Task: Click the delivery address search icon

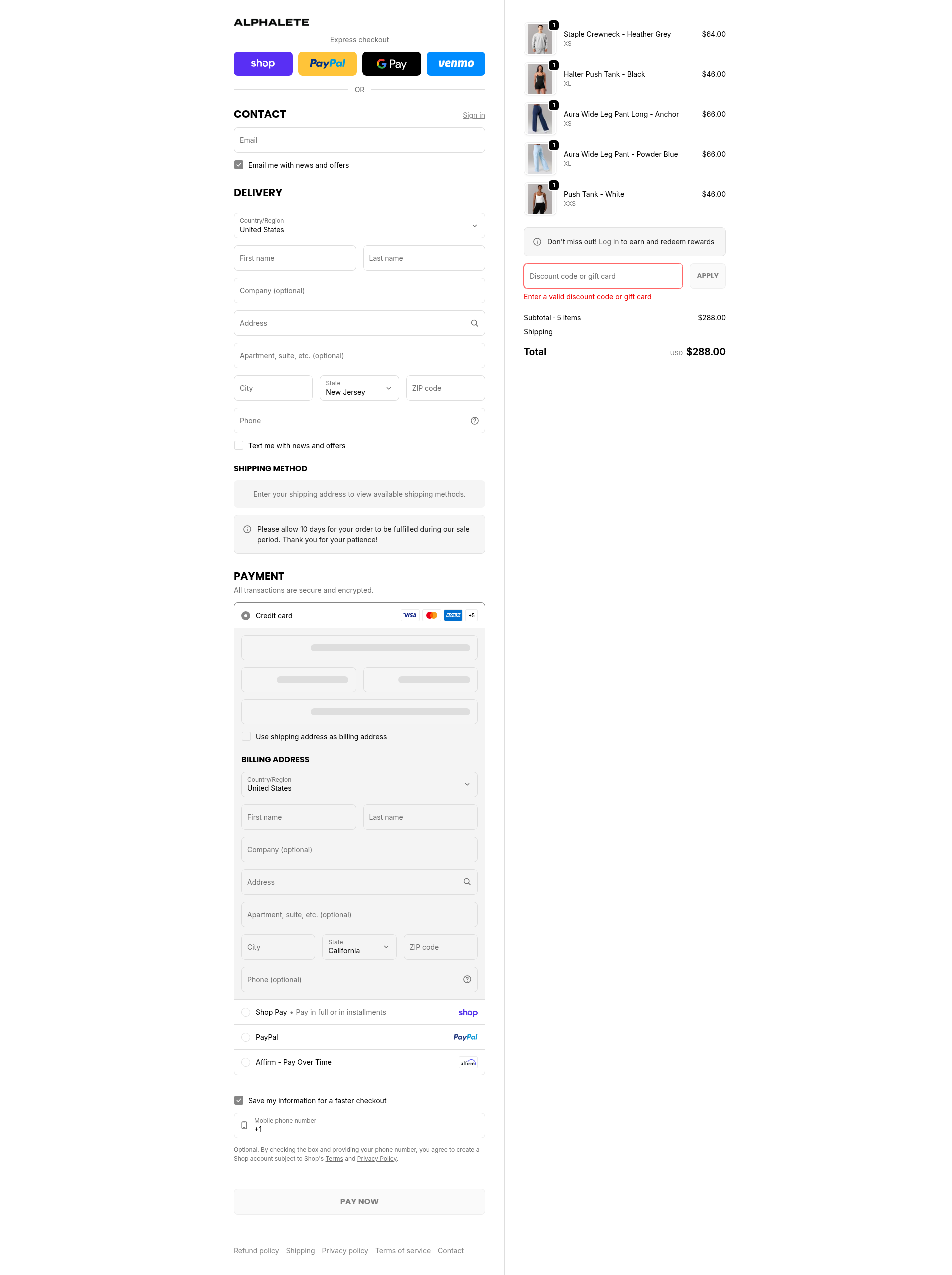Action: click(474, 323)
